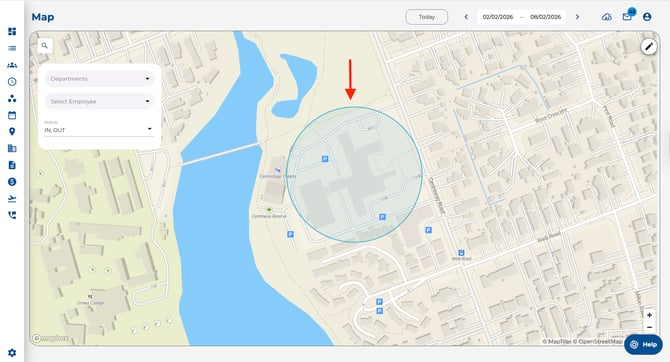
Task: Open the three-dots teams sidebar icon
Action: coord(12,98)
